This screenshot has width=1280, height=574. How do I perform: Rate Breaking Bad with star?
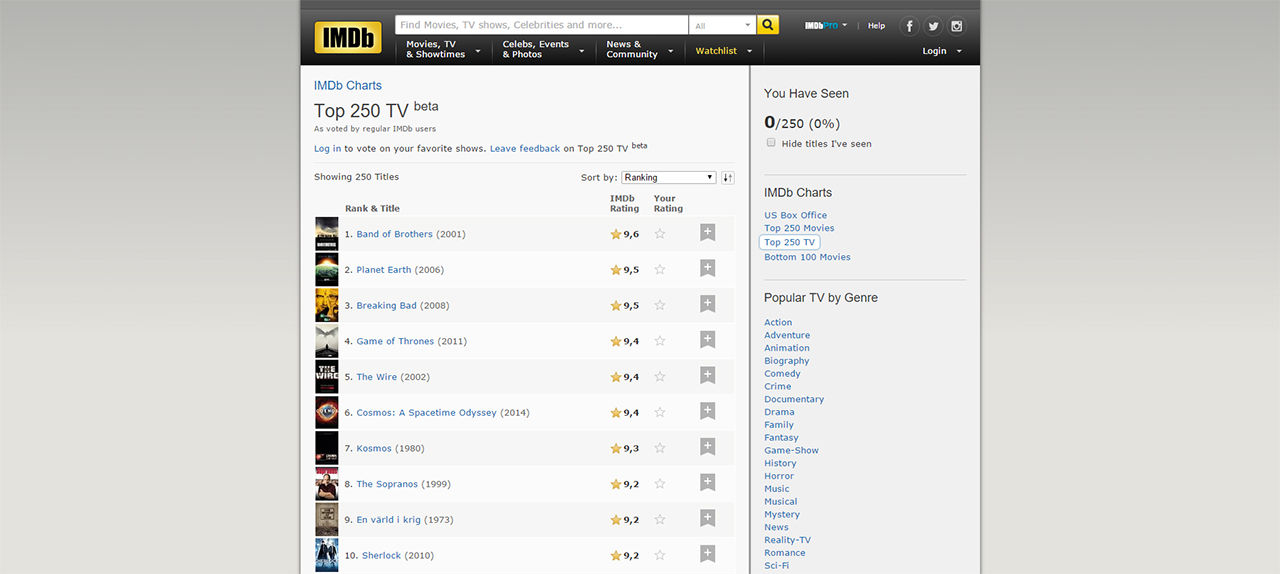(x=660, y=305)
